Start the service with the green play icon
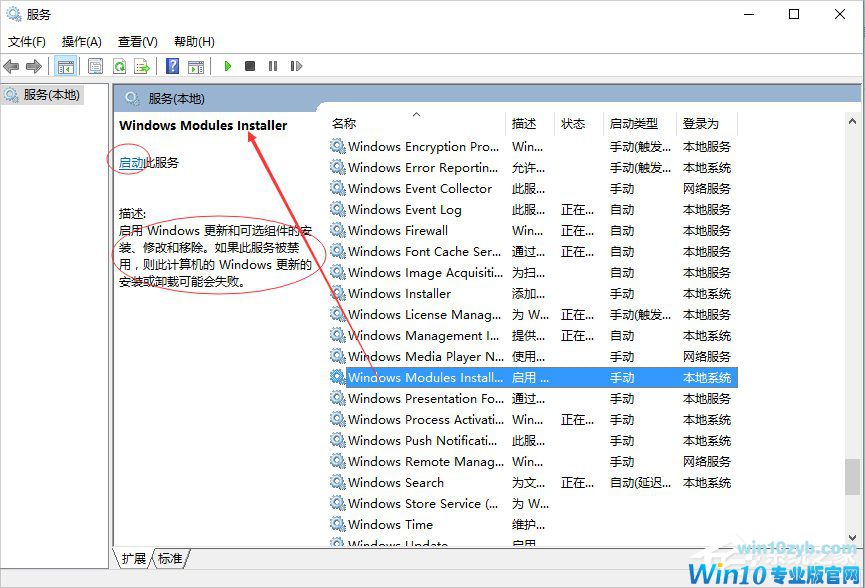Screen dimensions: 865x588 pos(228,66)
